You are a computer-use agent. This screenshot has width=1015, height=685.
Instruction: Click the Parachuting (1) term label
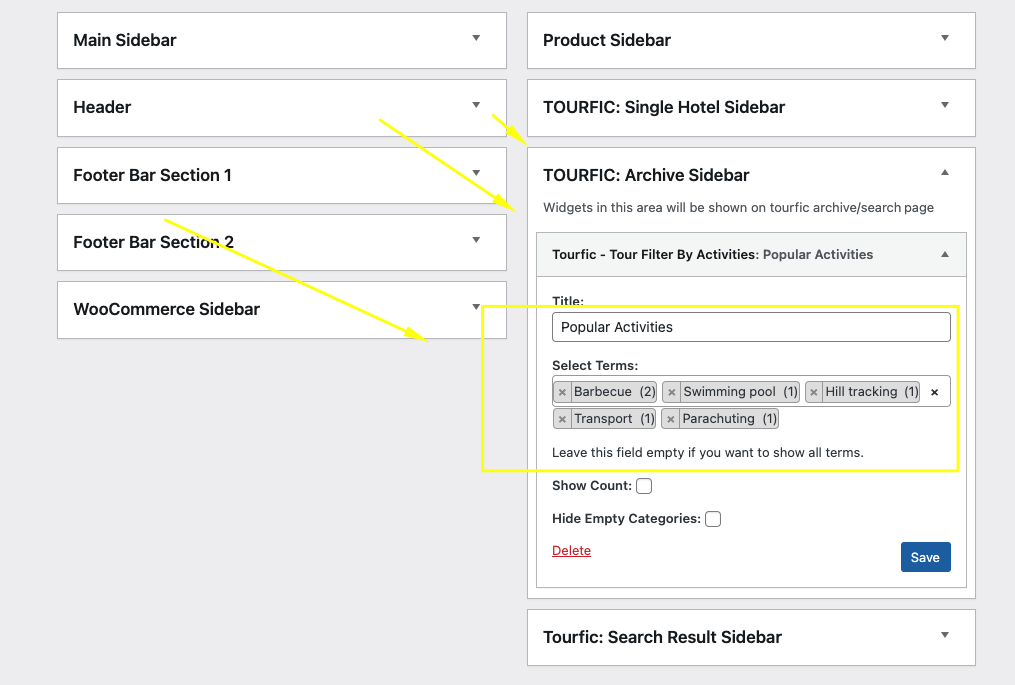pyautogui.click(x=729, y=420)
